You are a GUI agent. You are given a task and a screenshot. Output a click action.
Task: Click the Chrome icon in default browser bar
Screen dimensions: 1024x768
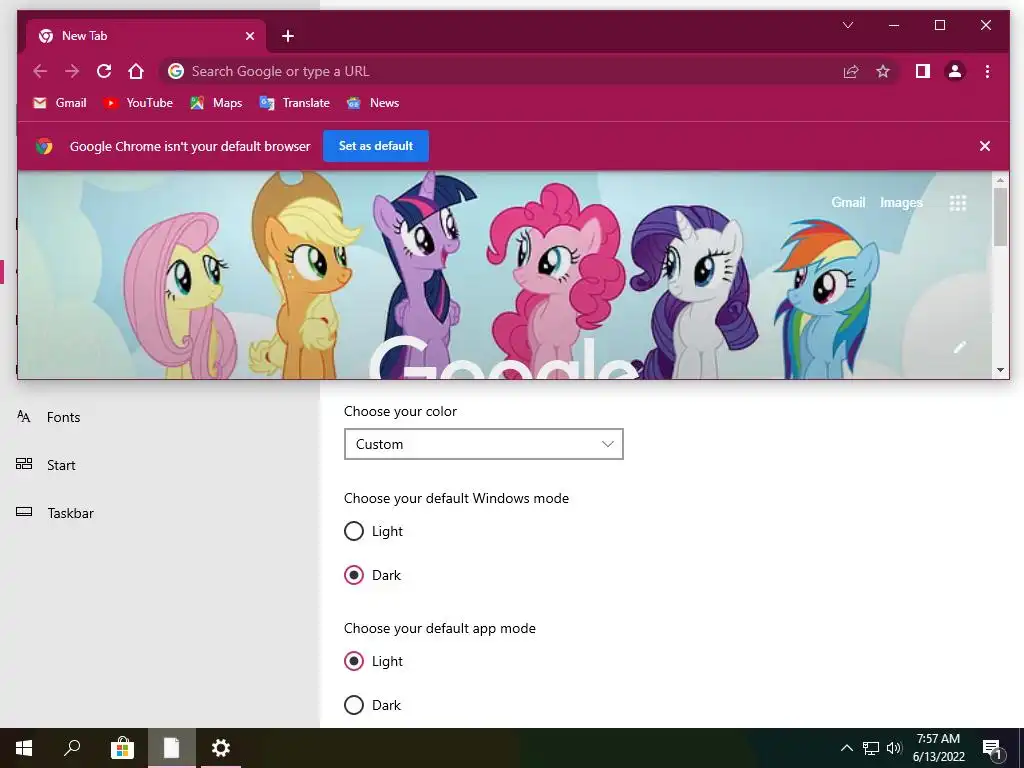(44, 146)
